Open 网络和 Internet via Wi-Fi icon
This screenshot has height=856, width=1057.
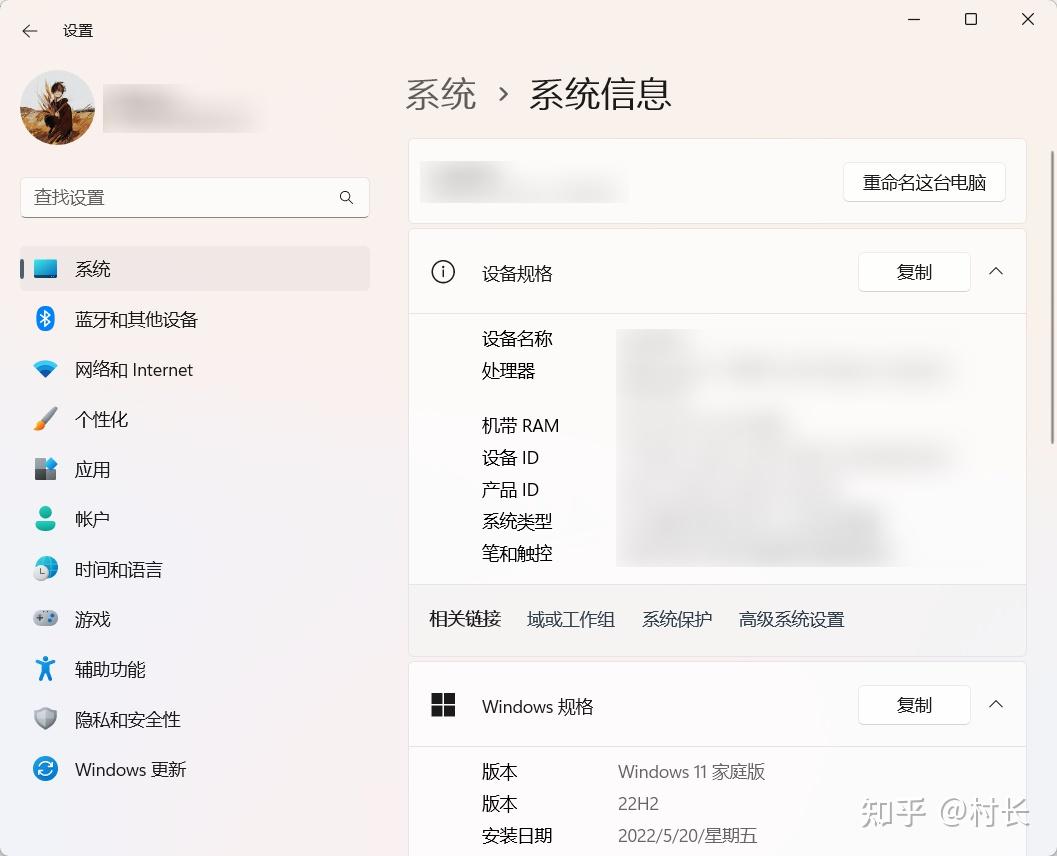(45, 369)
